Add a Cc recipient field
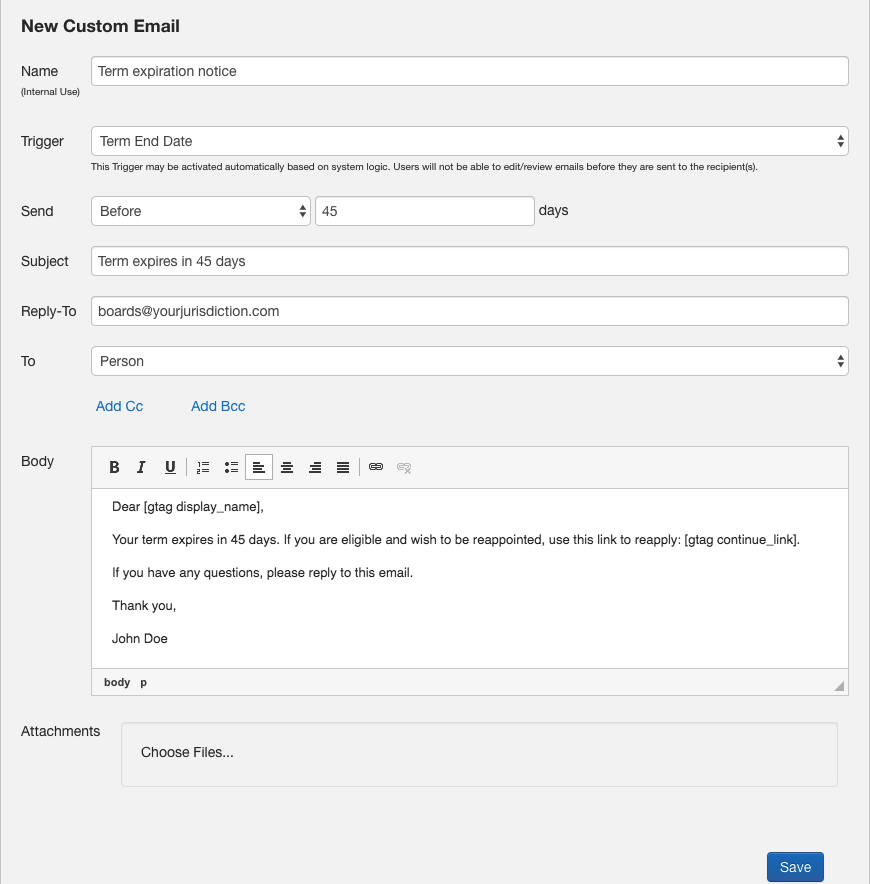 [119, 406]
